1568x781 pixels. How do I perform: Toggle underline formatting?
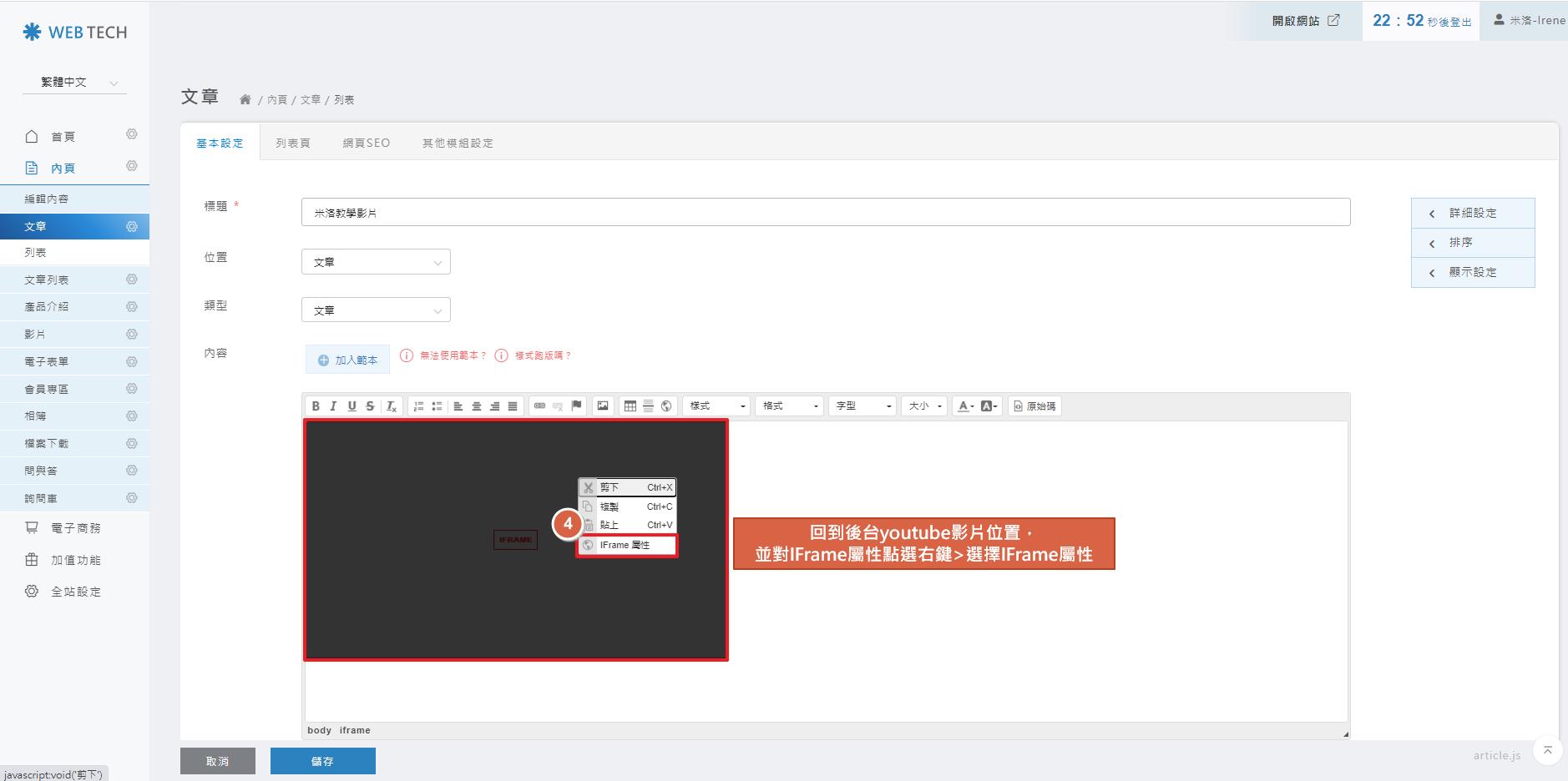coord(352,406)
